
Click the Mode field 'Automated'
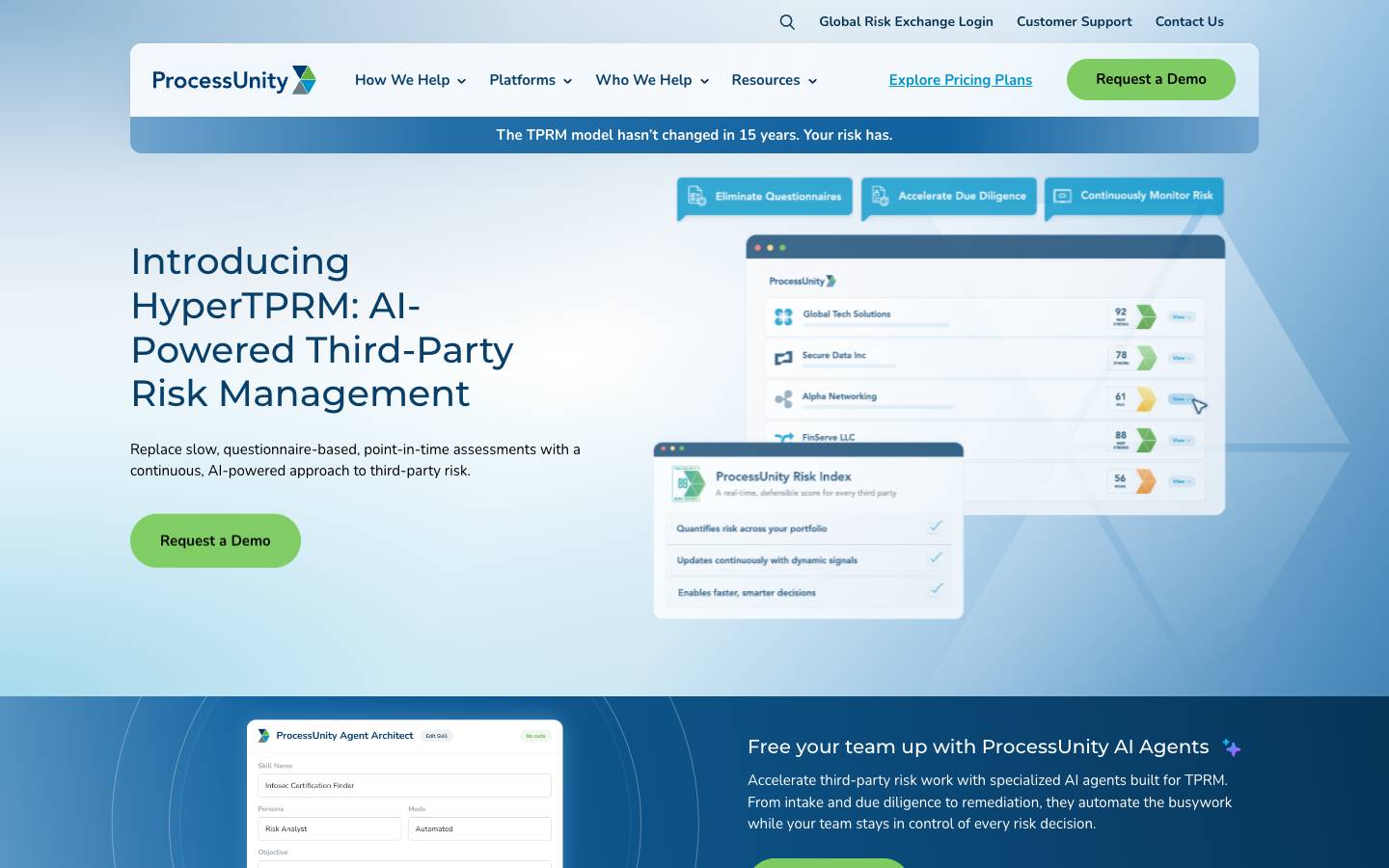coord(479,828)
